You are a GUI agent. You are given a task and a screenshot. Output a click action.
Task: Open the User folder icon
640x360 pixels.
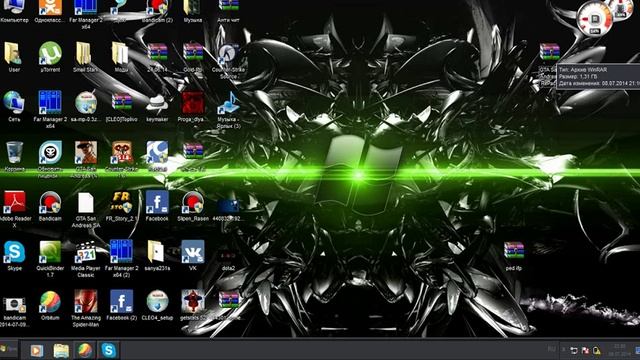pyautogui.click(x=14, y=53)
